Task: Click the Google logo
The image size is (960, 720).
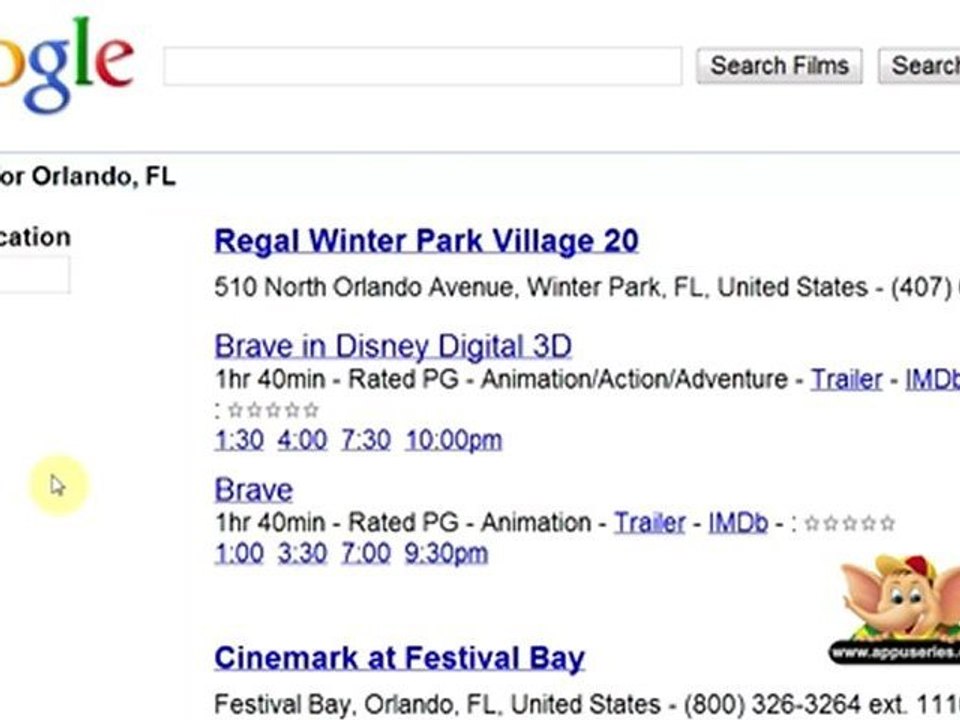Action: point(66,64)
